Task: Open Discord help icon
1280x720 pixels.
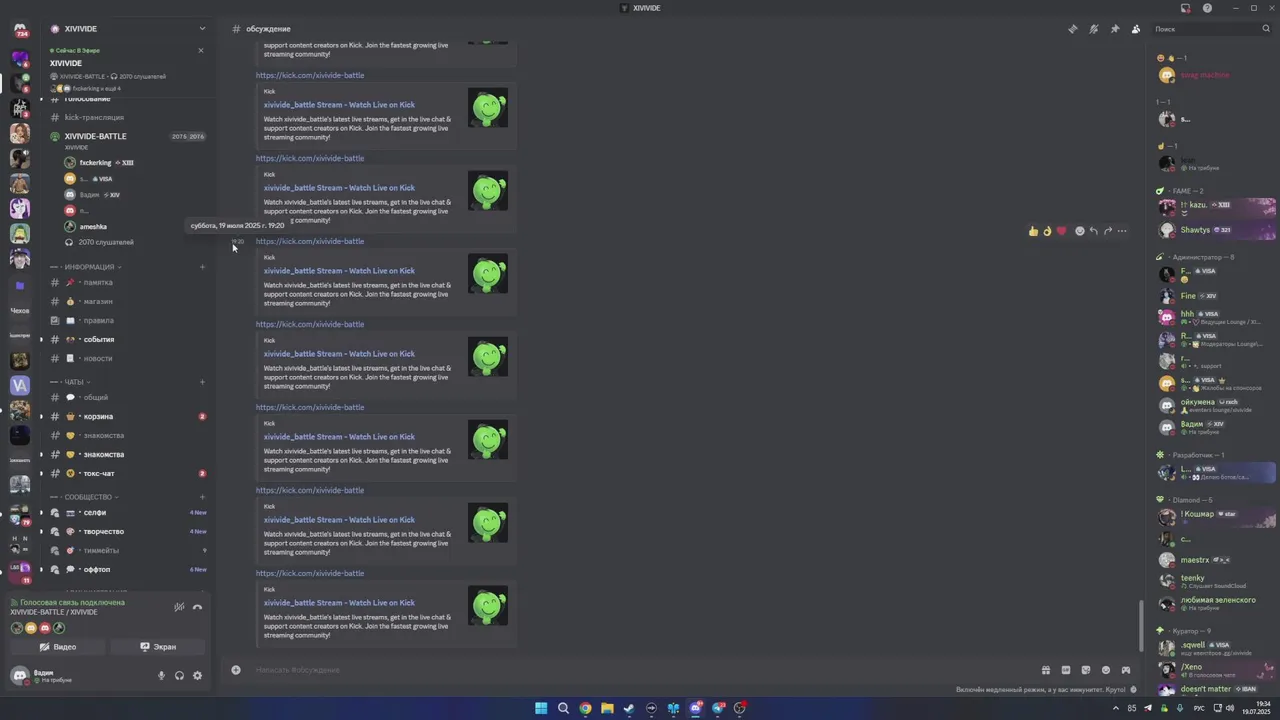Action: [x=1207, y=8]
